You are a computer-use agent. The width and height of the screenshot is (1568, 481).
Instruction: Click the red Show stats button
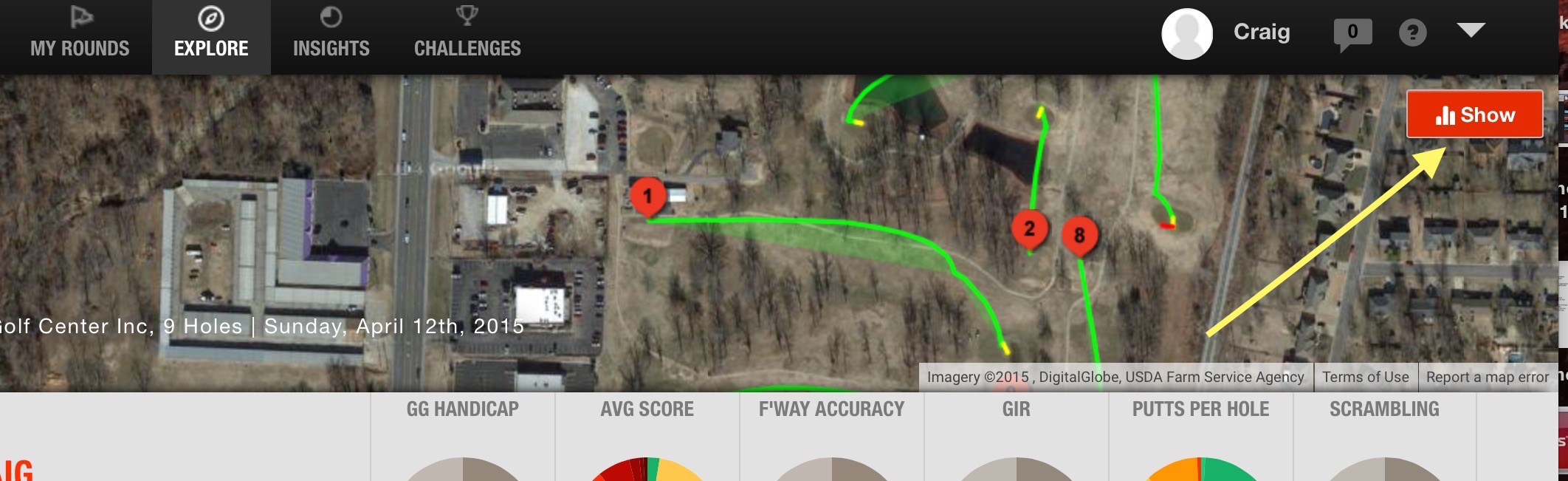(1474, 115)
